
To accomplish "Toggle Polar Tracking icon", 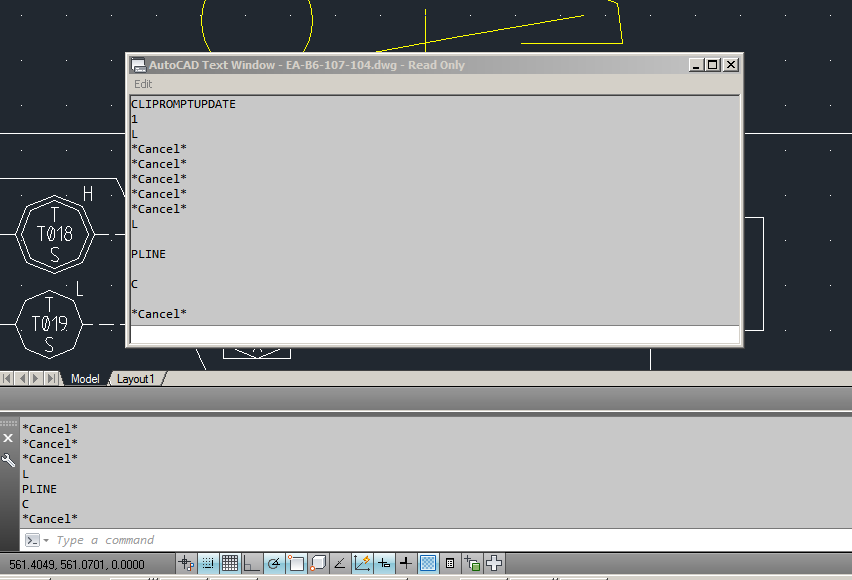I will (274, 564).
